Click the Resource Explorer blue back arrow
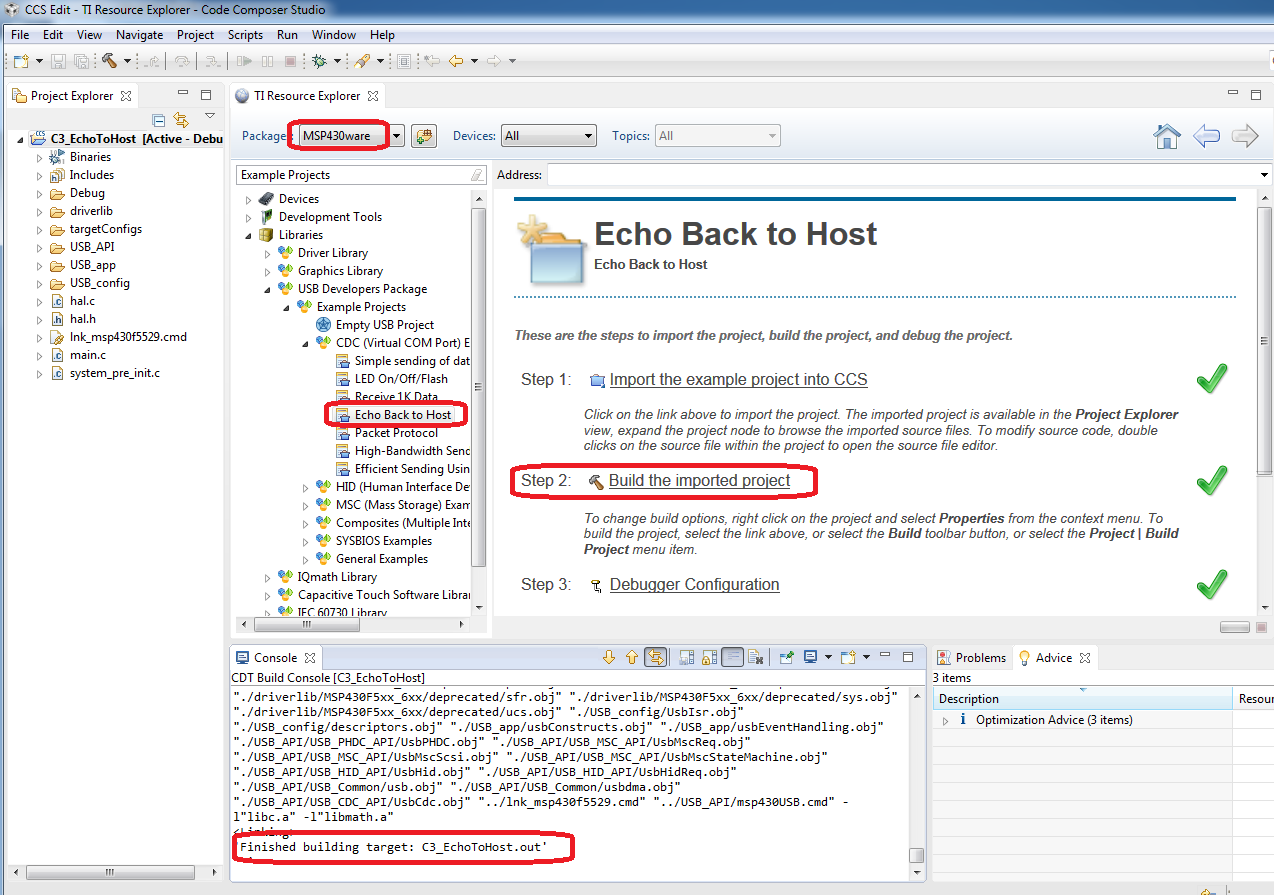 (x=1206, y=136)
